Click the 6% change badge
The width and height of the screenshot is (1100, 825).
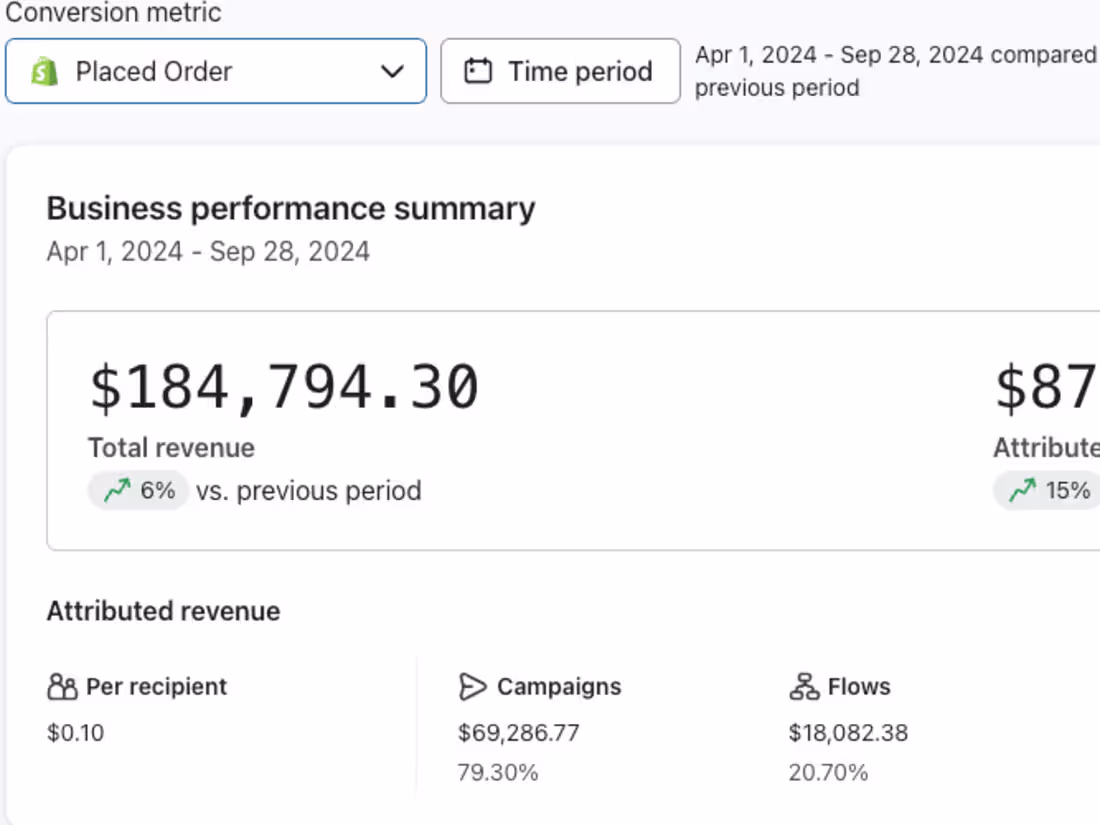(139, 490)
